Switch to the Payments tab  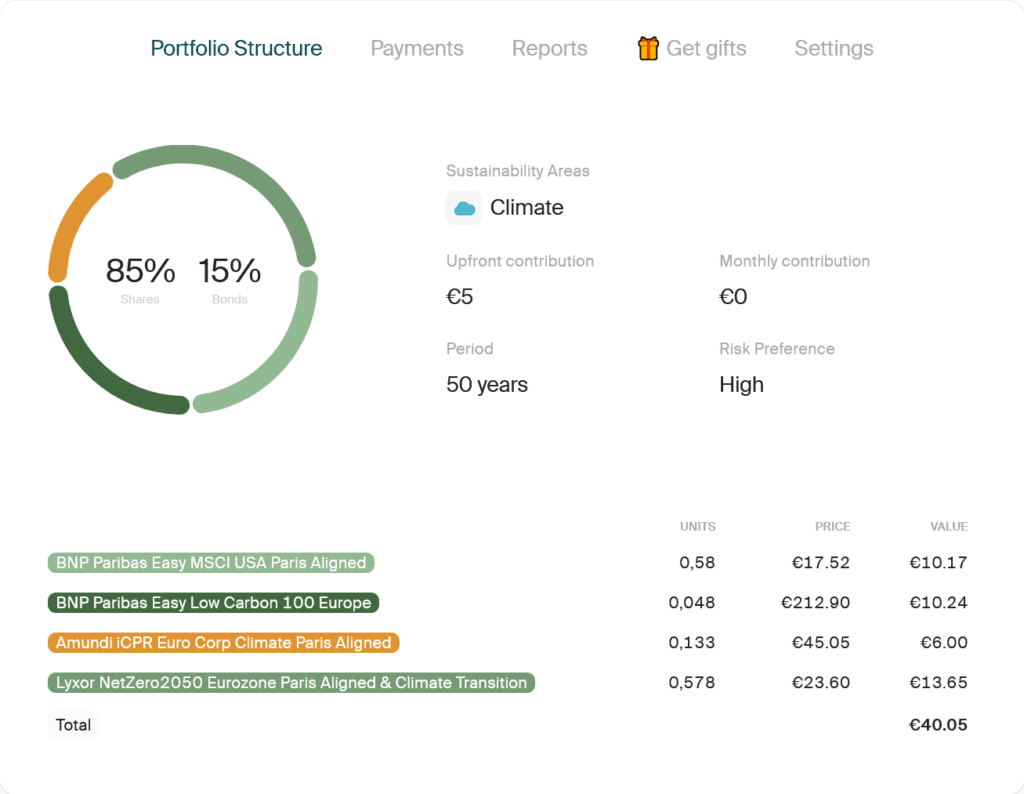point(417,48)
